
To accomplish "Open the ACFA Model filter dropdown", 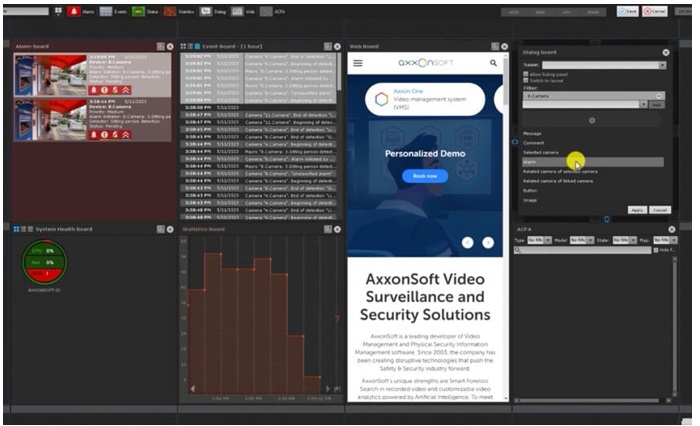I will (582, 240).
